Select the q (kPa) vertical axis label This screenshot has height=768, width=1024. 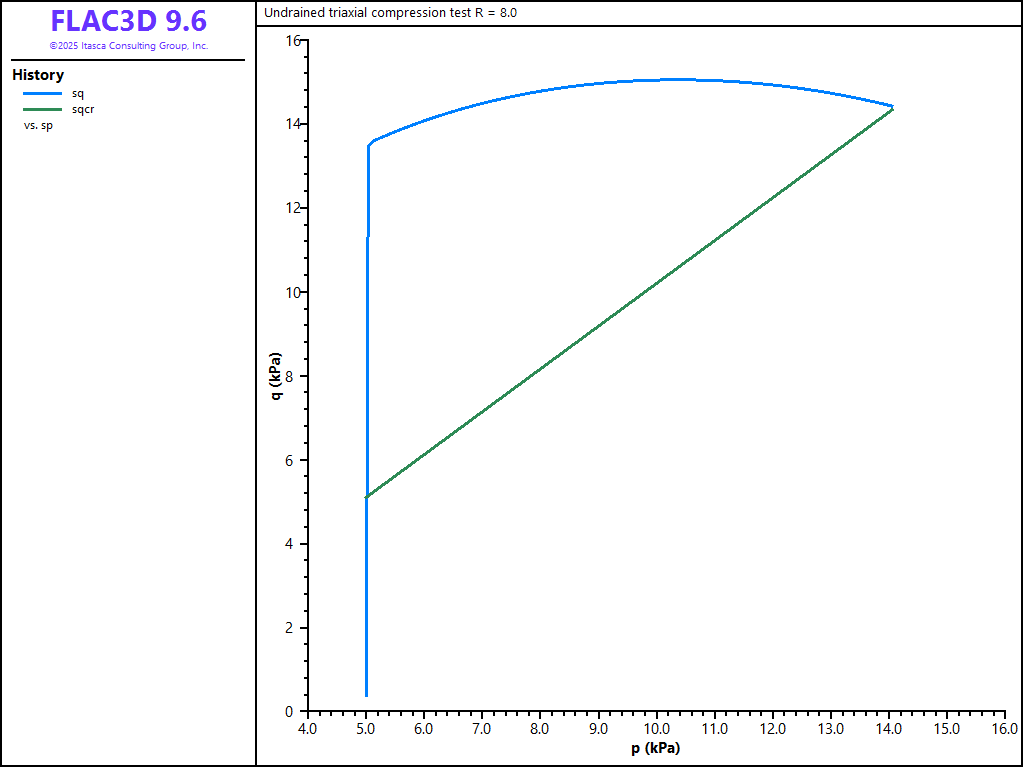(x=276, y=376)
